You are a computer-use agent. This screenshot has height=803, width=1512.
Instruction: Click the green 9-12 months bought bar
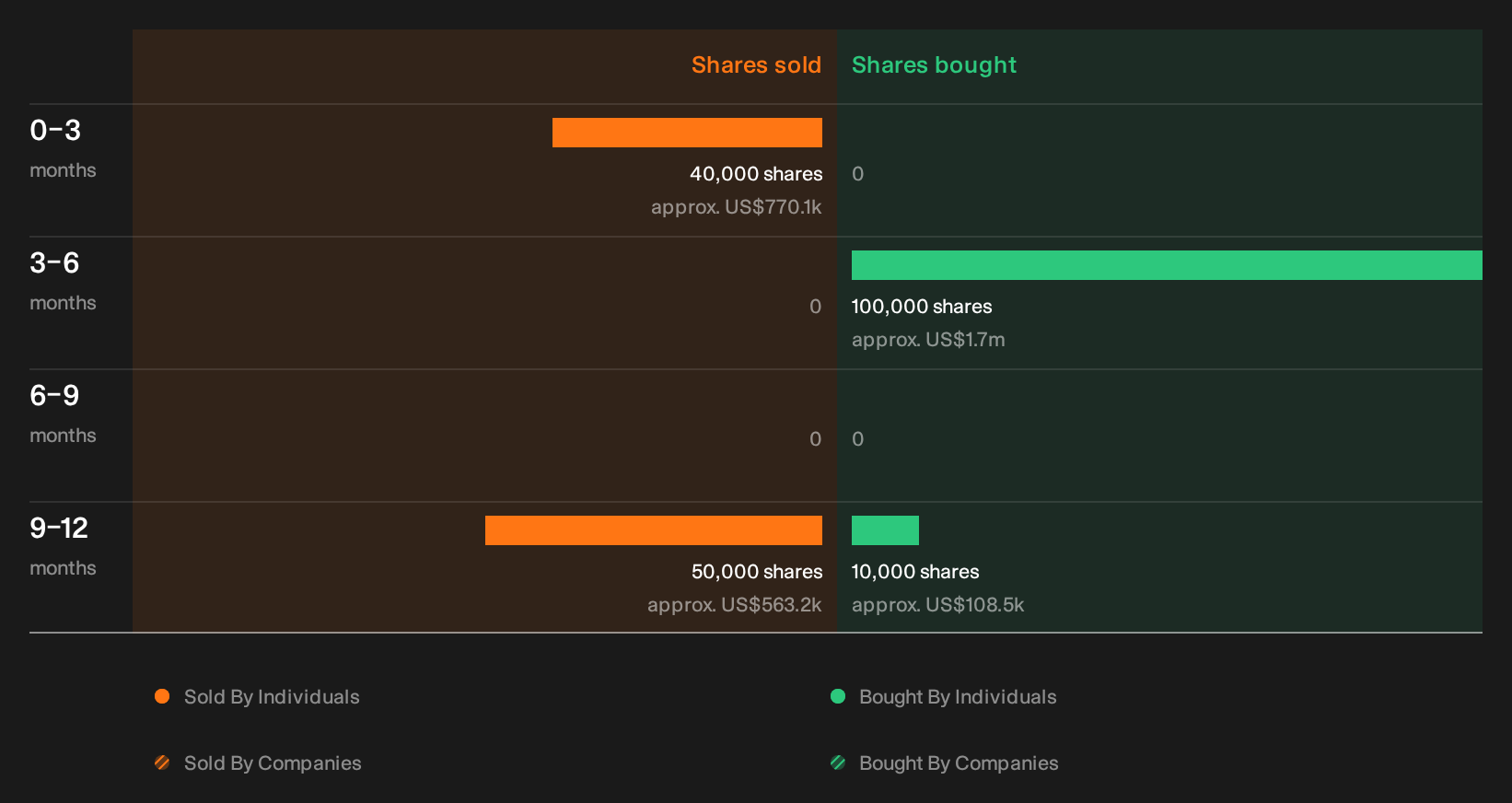pos(885,530)
